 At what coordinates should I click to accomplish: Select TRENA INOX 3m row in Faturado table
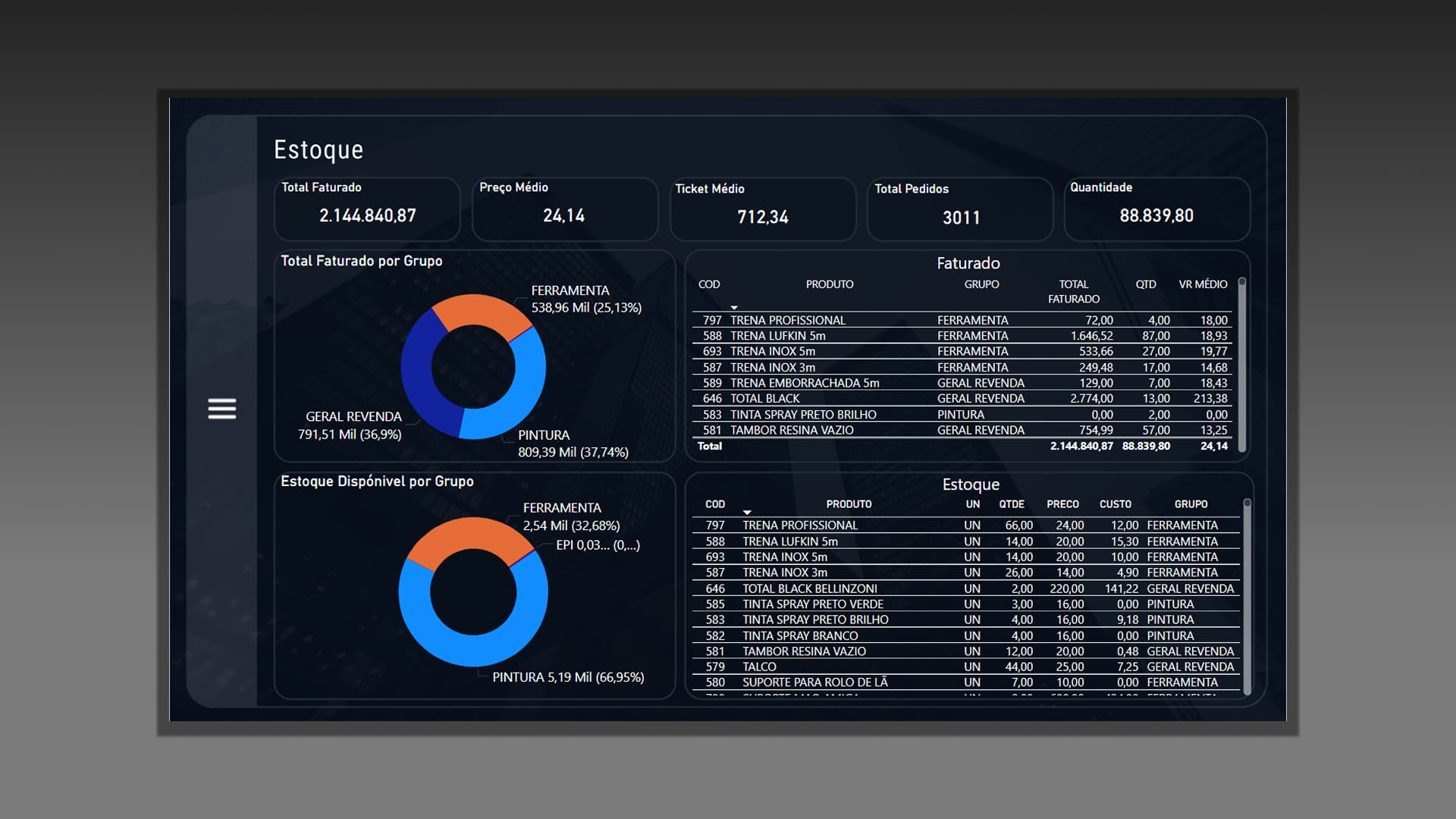pyautogui.click(x=962, y=367)
